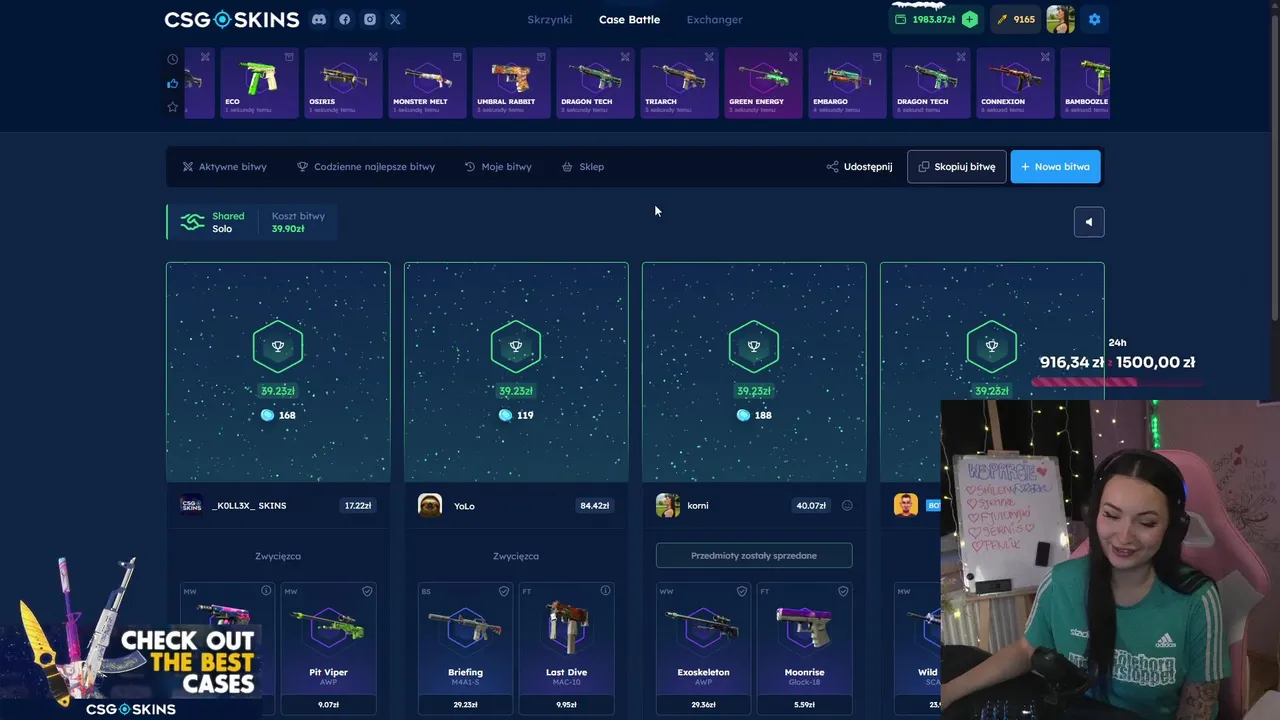Click Przedmioty zostały sprzedane button
Screen dimensions: 1280x720
[754, 556]
